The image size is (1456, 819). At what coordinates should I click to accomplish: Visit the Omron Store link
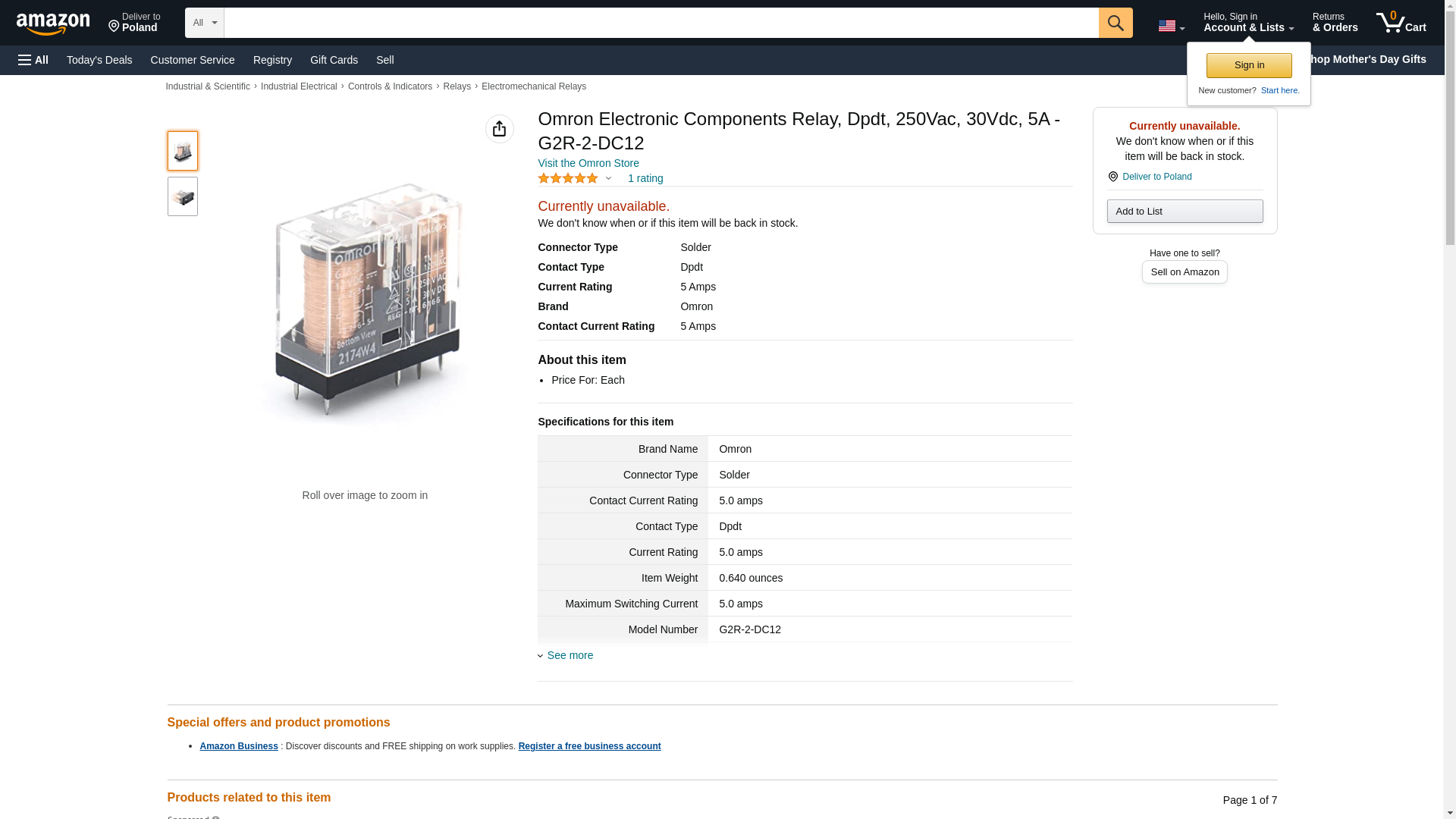coord(588,163)
